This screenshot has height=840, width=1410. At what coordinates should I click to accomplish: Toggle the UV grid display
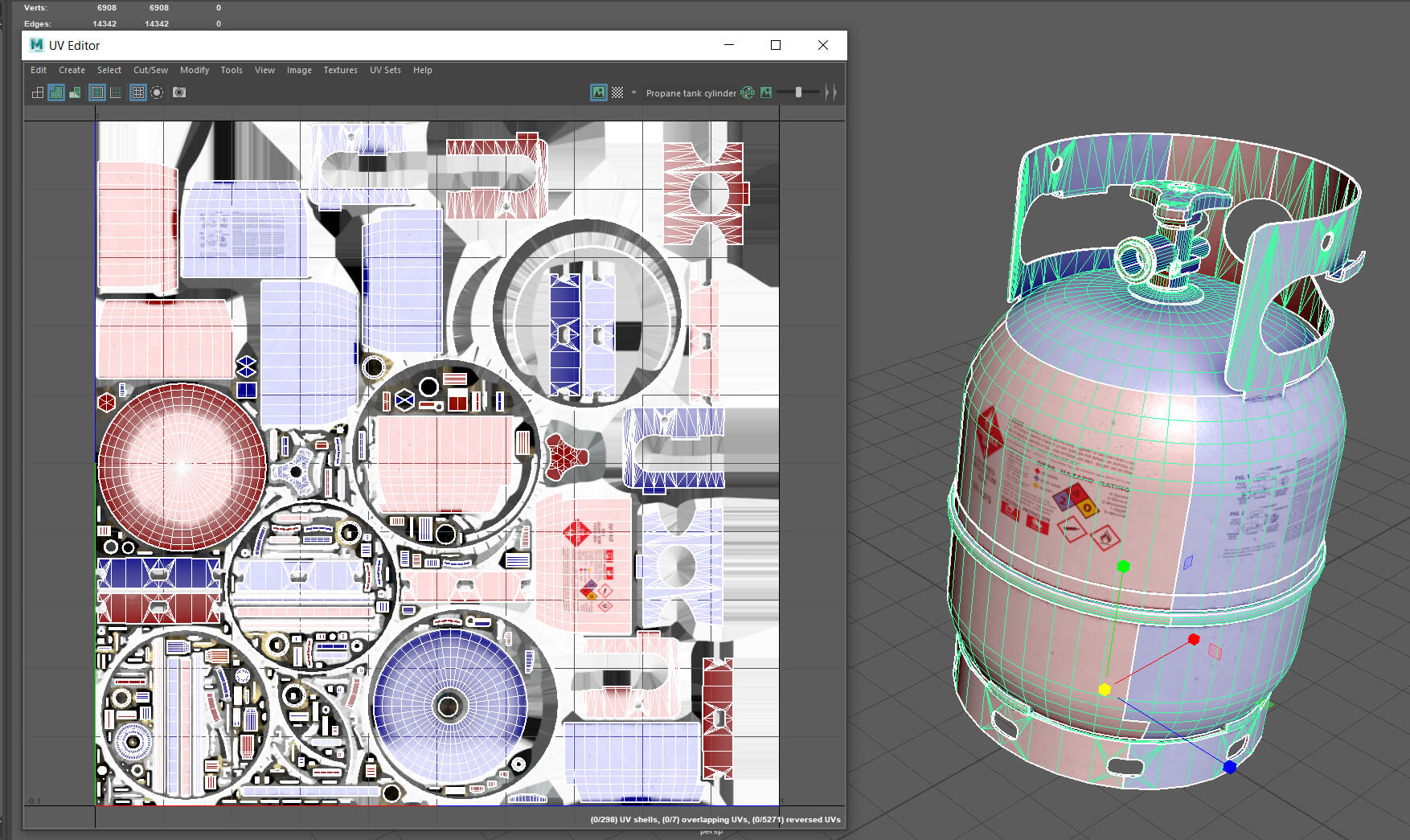coord(138,92)
